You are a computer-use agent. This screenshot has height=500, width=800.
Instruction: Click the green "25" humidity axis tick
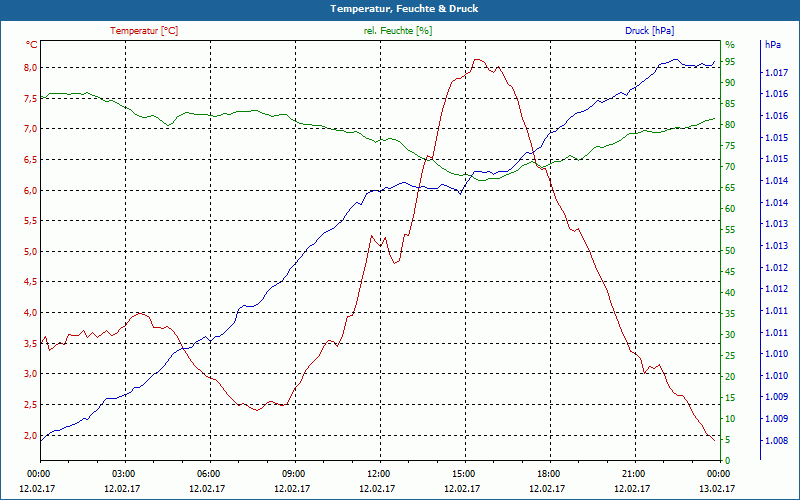tap(730, 356)
